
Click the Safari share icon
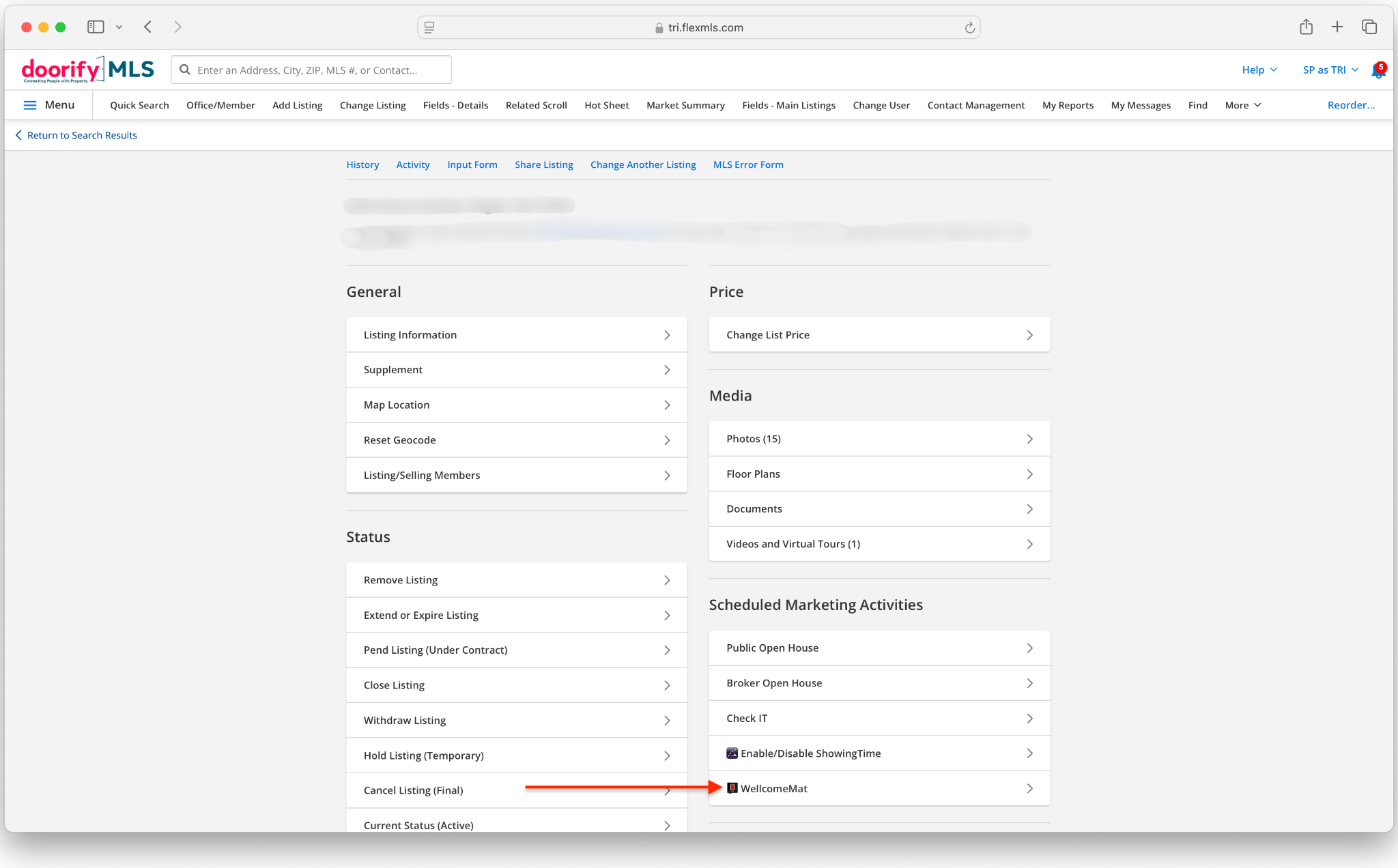coord(1306,27)
